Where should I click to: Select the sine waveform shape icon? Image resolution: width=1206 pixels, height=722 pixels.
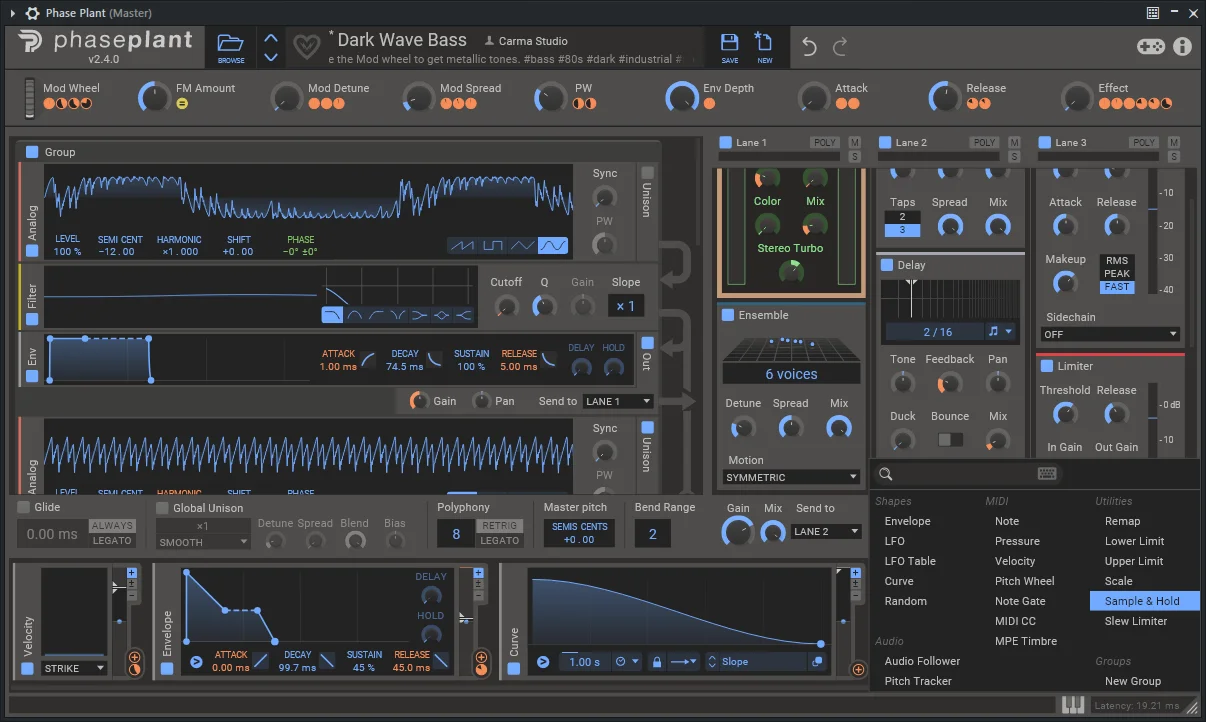pos(553,245)
